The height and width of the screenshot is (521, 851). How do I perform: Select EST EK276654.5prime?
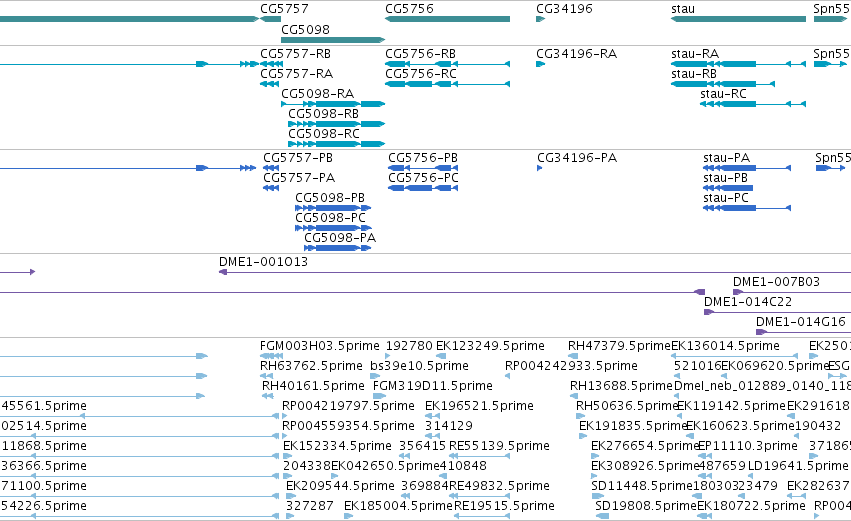click(x=645, y=447)
